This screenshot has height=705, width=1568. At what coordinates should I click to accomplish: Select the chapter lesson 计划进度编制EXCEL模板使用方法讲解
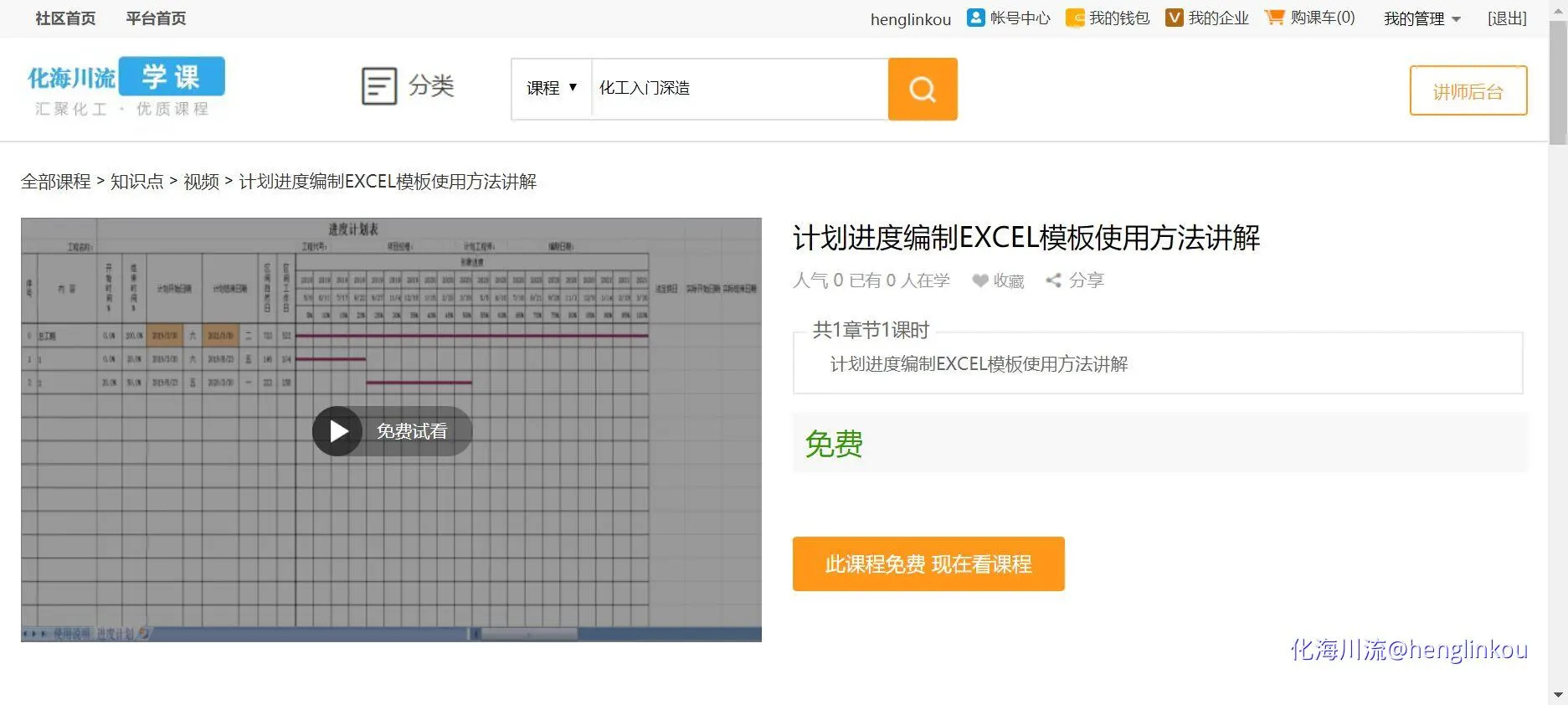979,364
